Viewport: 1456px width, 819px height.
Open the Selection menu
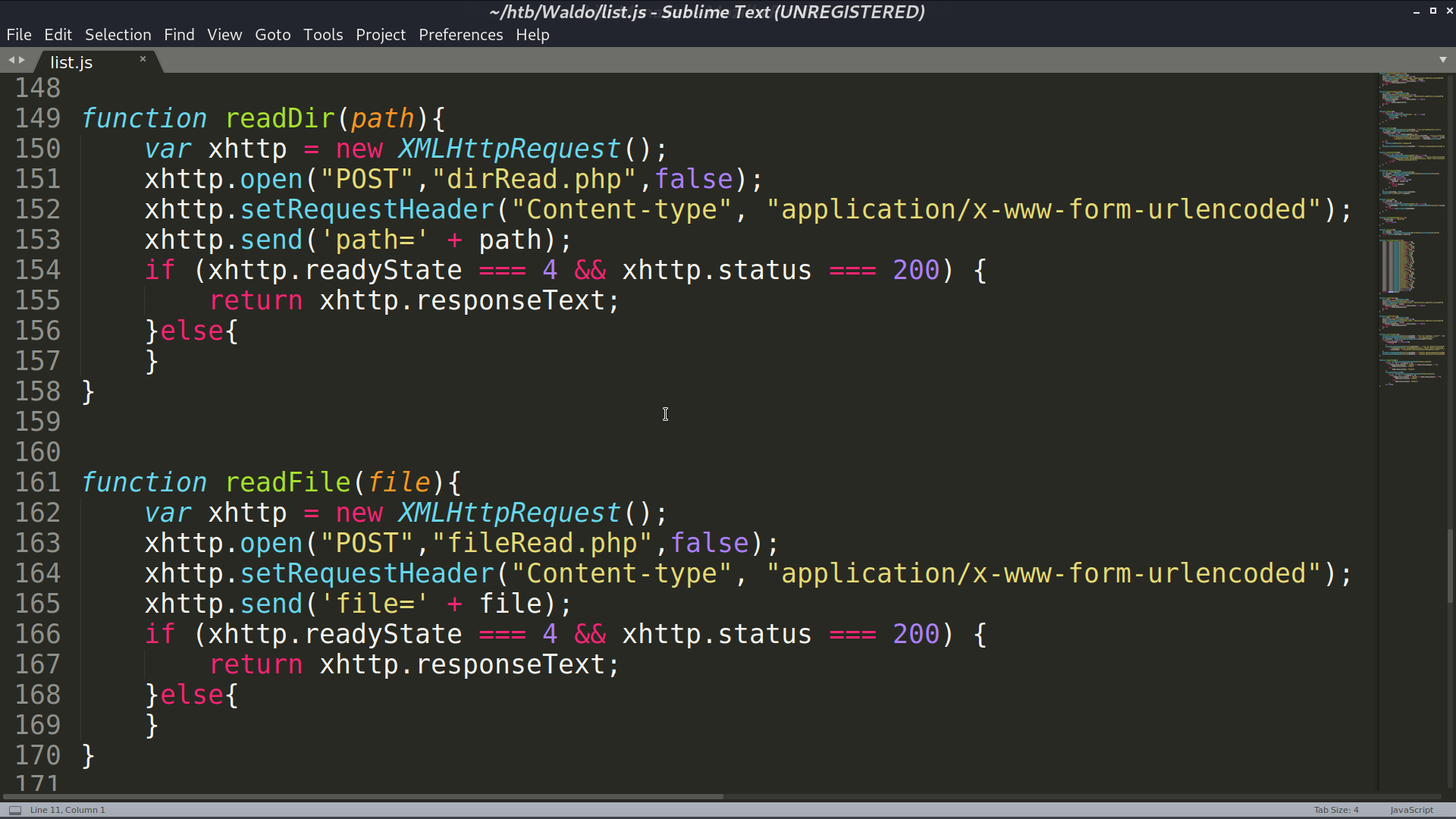point(118,35)
